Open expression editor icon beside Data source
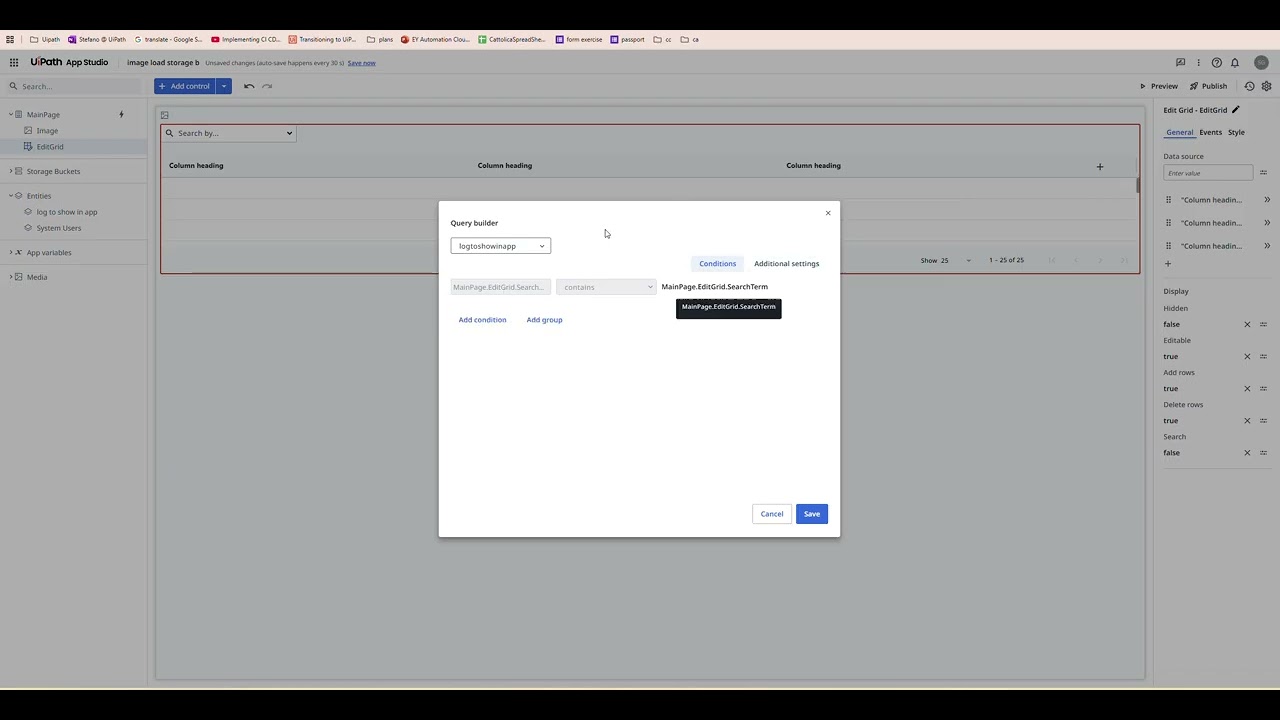Image resolution: width=1280 pixels, height=720 pixels. [1263, 173]
